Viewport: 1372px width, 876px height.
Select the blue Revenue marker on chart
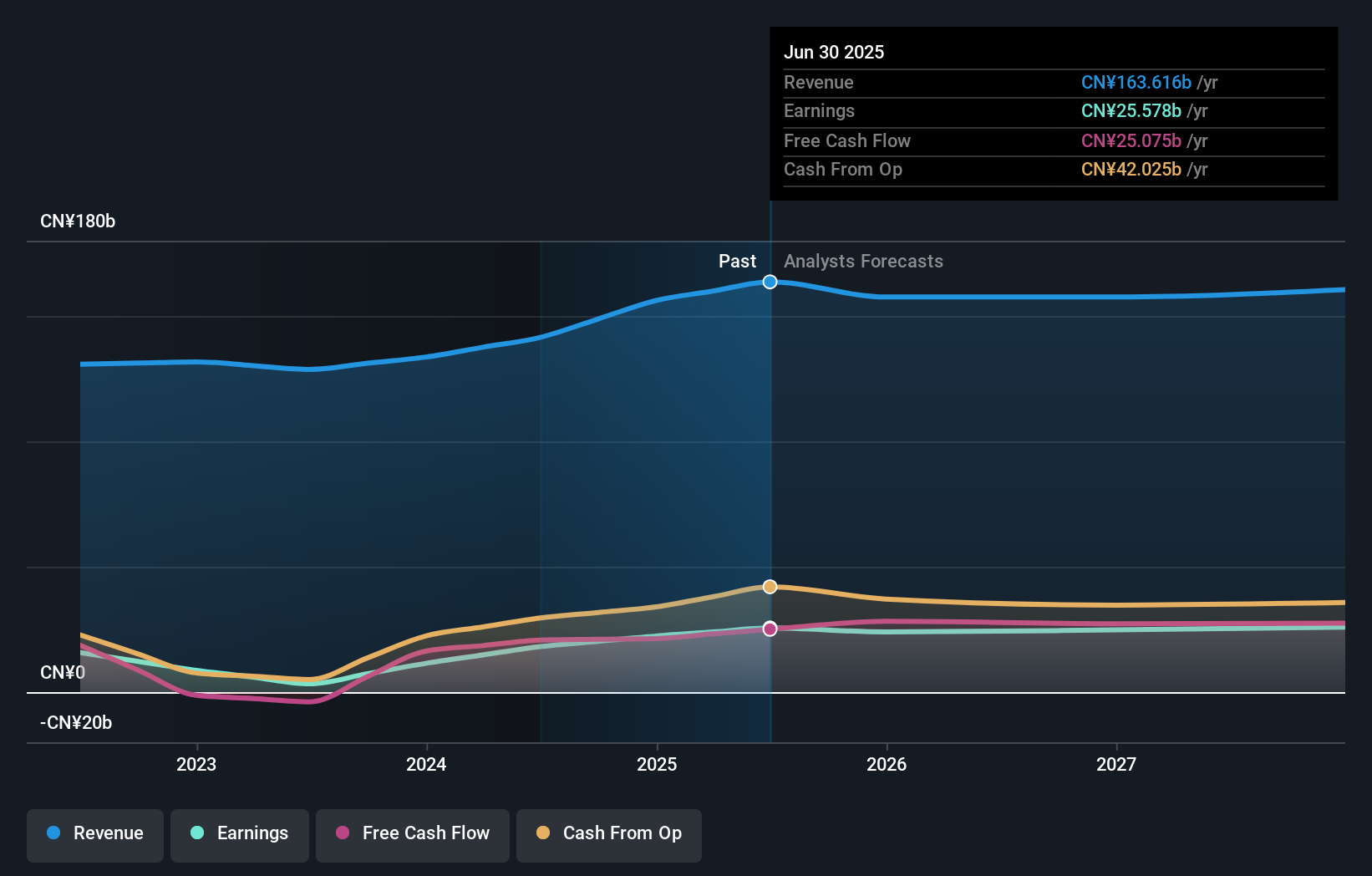pos(769,282)
